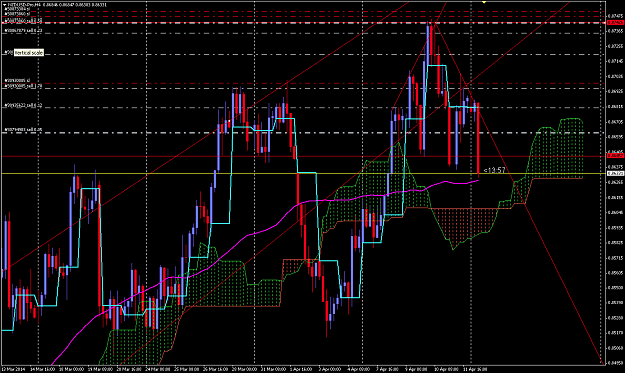Viewport: 625px width, 373px height.
Task: Click the '28 Mar 00:00' time axis label
Action: (245, 369)
